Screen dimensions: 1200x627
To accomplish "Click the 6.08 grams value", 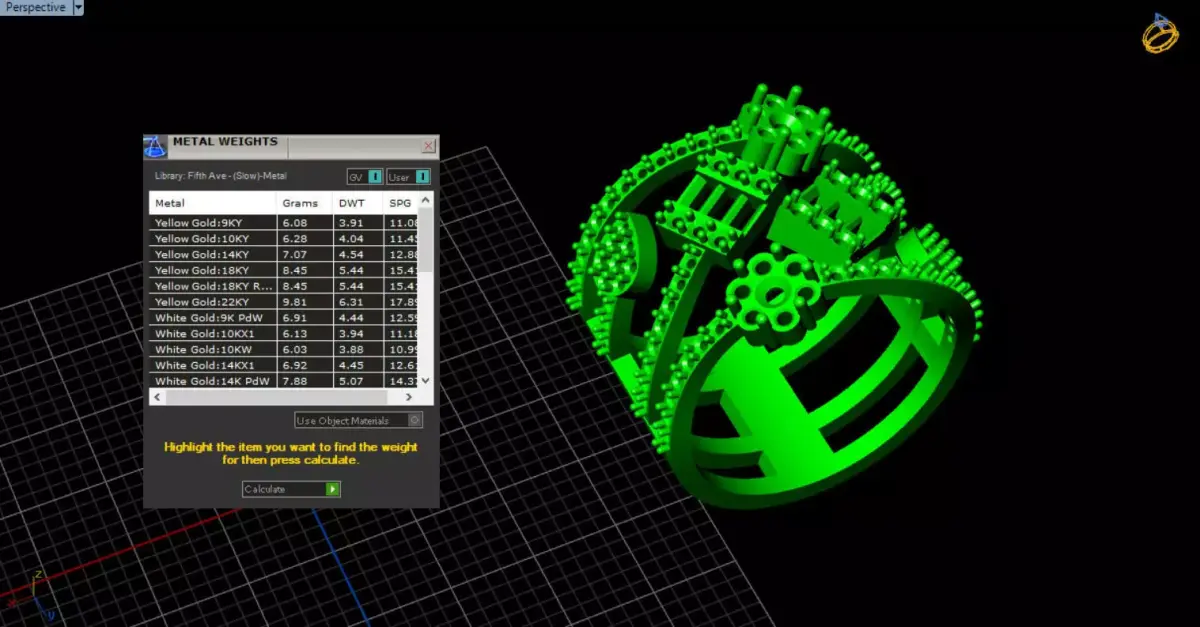I will (x=294, y=222).
